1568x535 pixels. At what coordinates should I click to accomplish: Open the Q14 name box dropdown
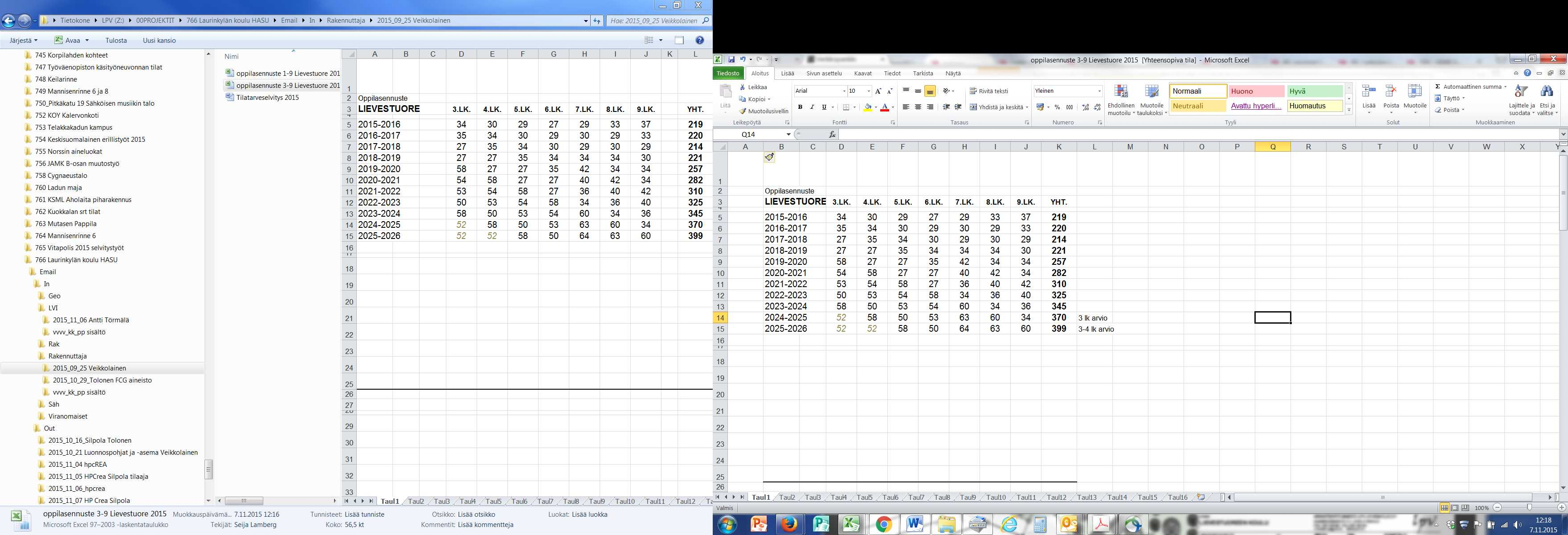pos(788,134)
